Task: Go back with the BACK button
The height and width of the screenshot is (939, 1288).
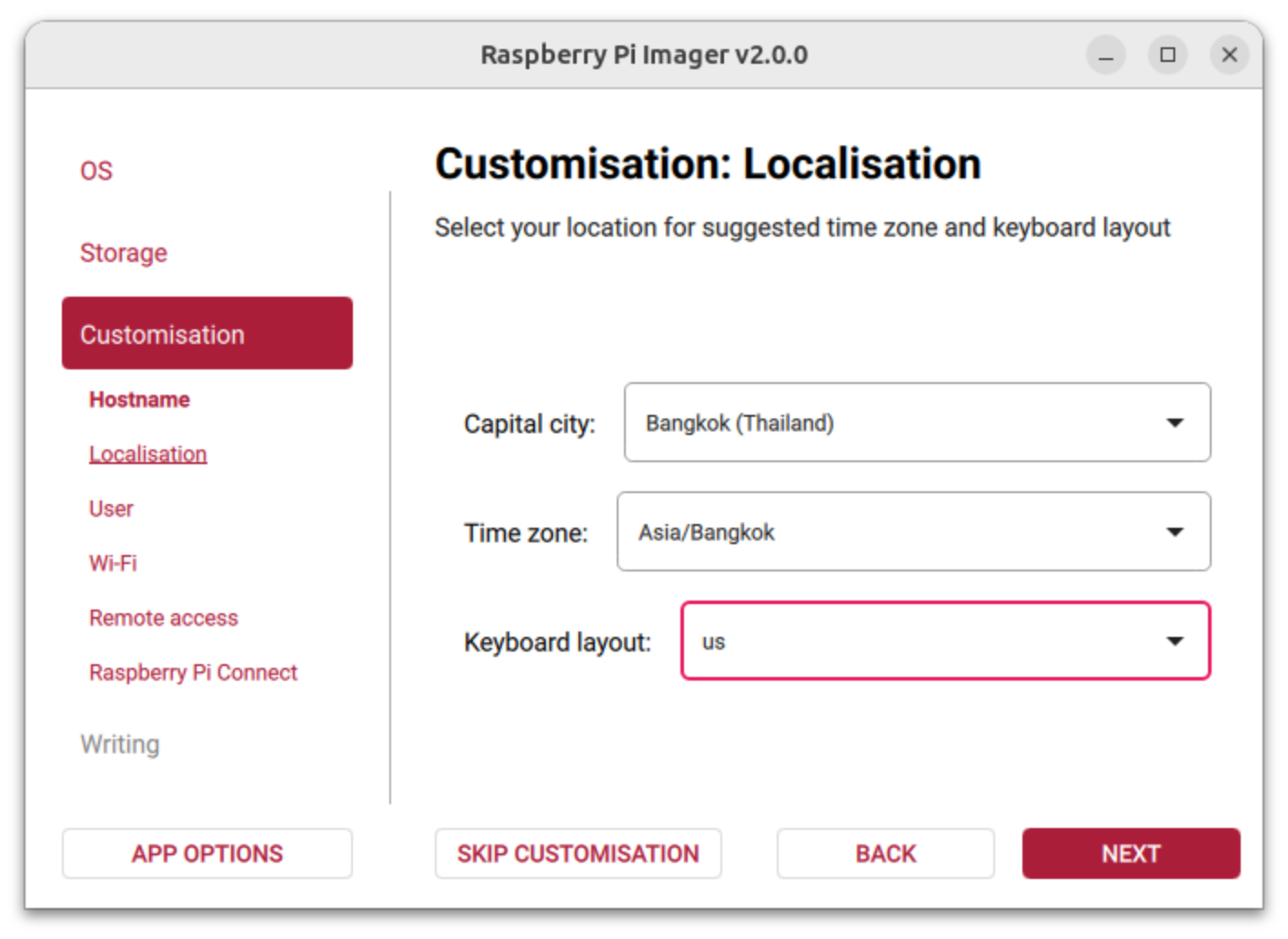Action: click(x=885, y=853)
